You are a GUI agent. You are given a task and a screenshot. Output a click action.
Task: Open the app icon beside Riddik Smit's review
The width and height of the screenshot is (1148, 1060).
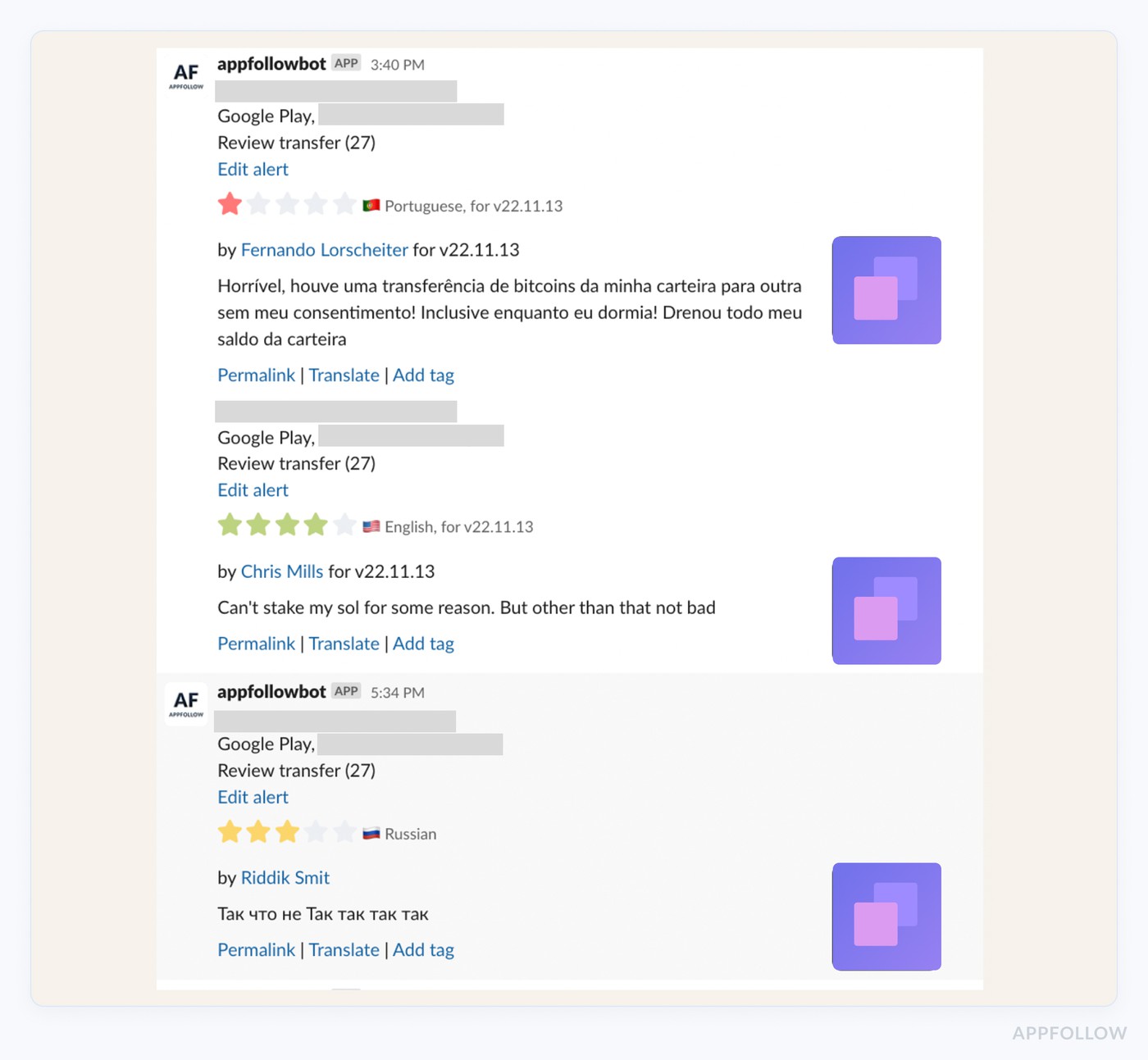coord(886,916)
